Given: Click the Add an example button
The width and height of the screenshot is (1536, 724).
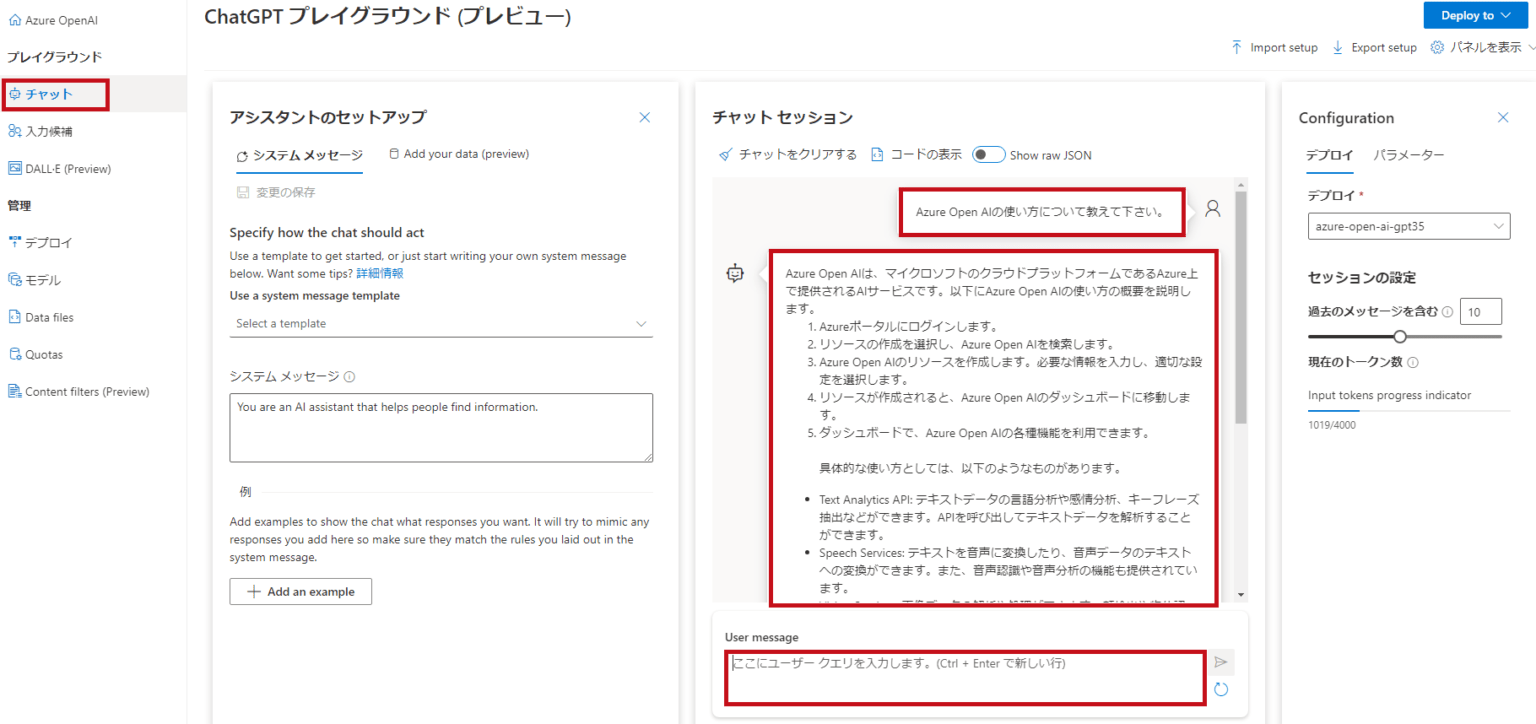Looking at the screenshot, I should pos(301,591).
